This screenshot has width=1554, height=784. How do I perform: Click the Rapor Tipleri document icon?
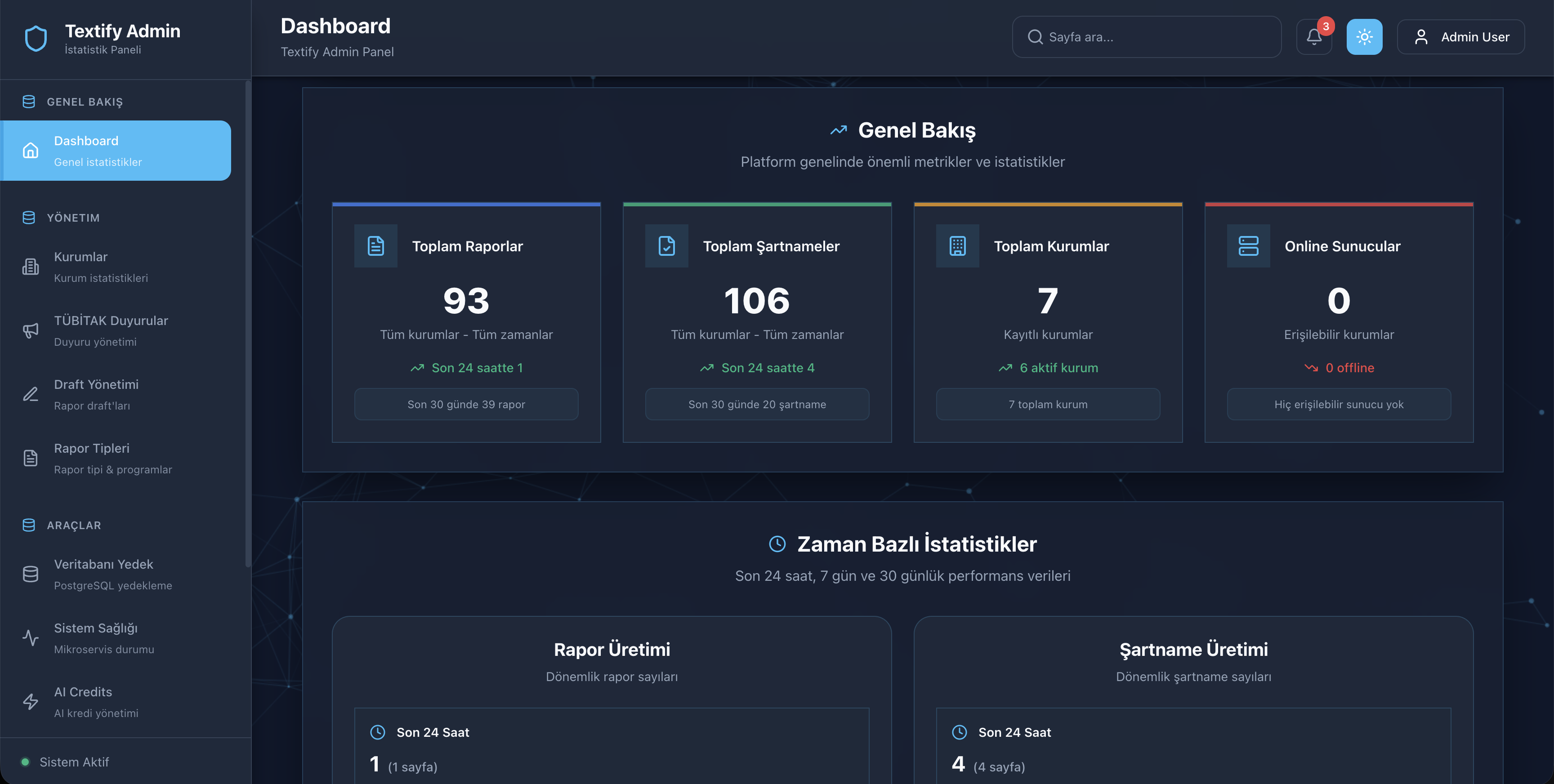point(30,459)
